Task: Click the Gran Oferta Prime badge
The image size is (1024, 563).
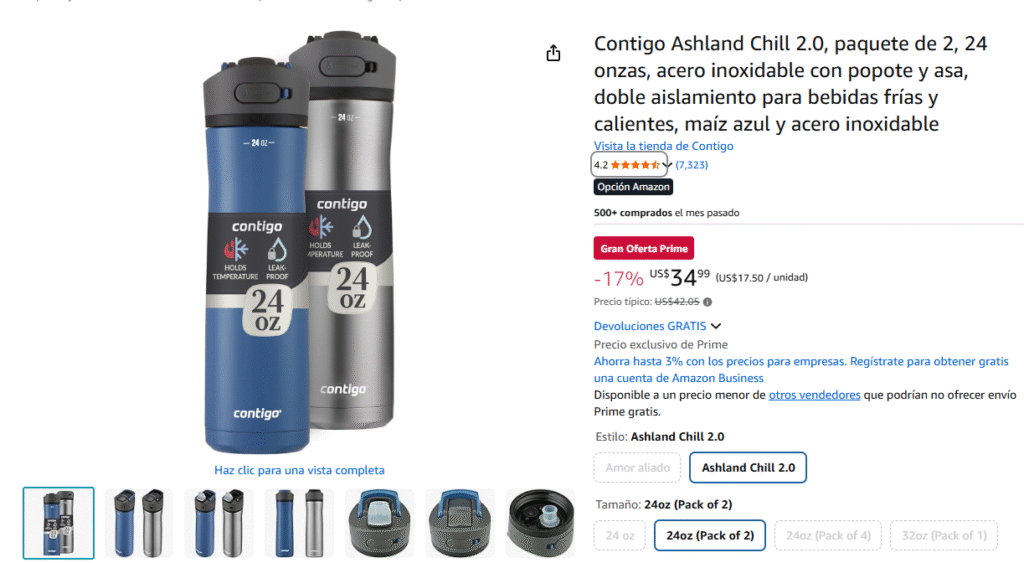Action: 644,248
